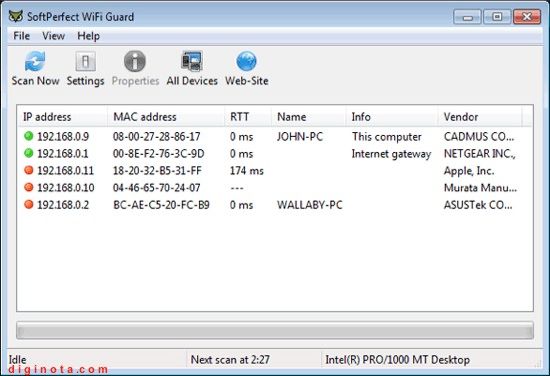The height and width of the screenshot is (376, 550).
Task: Click MAC address BC-AE-C5-20-FC-B9
Action: pyautogui.click(x=161, y=205)
